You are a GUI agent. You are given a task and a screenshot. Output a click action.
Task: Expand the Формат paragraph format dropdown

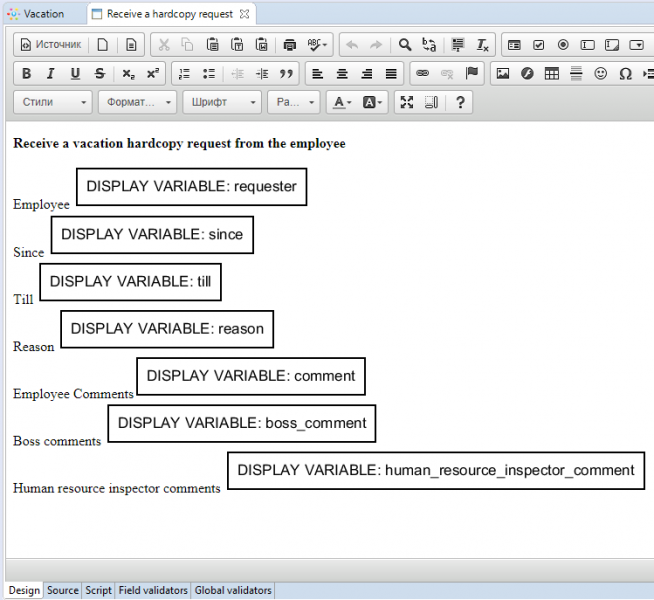[137, 103]
